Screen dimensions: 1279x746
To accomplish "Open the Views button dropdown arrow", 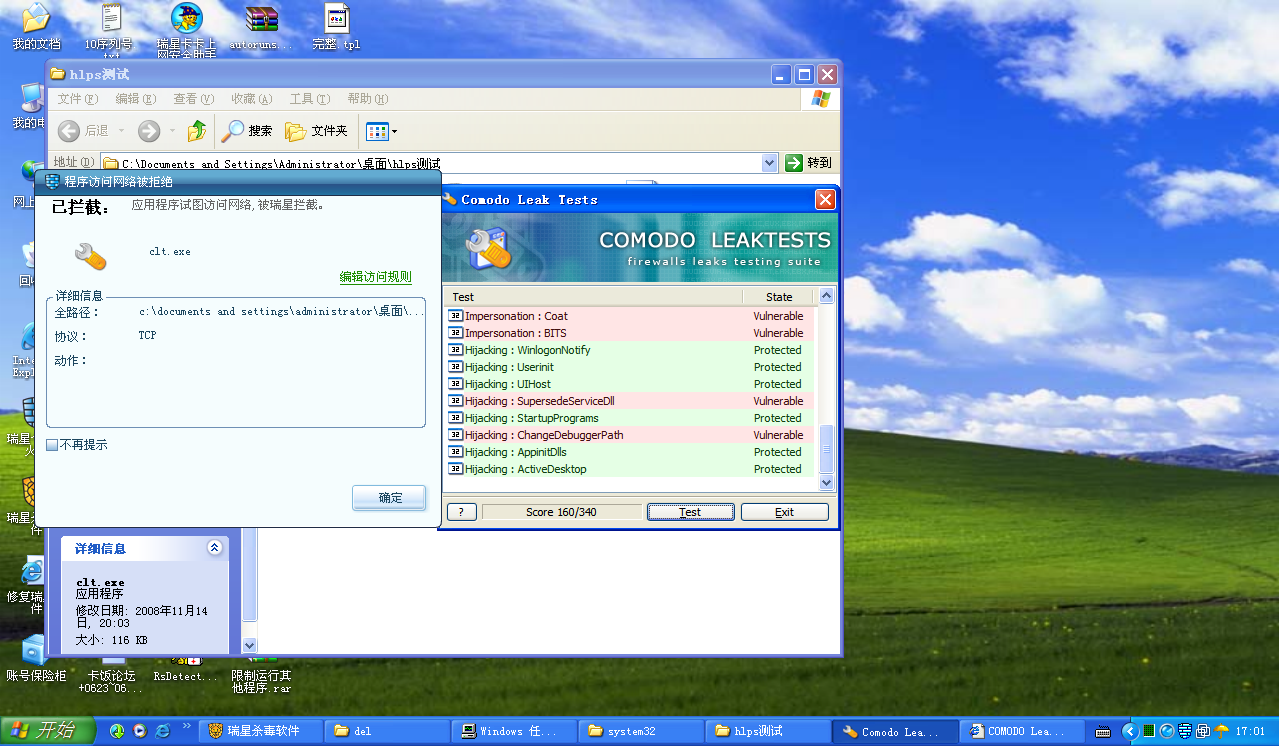I will (x=394, y=132).
